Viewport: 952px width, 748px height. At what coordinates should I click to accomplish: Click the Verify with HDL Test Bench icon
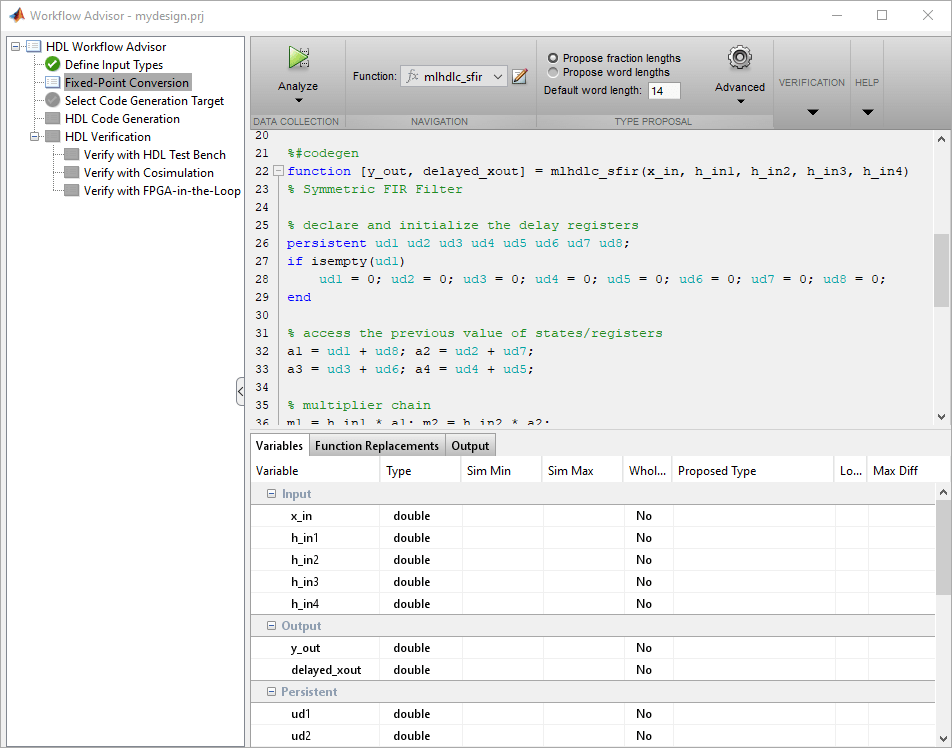point(72,155)
